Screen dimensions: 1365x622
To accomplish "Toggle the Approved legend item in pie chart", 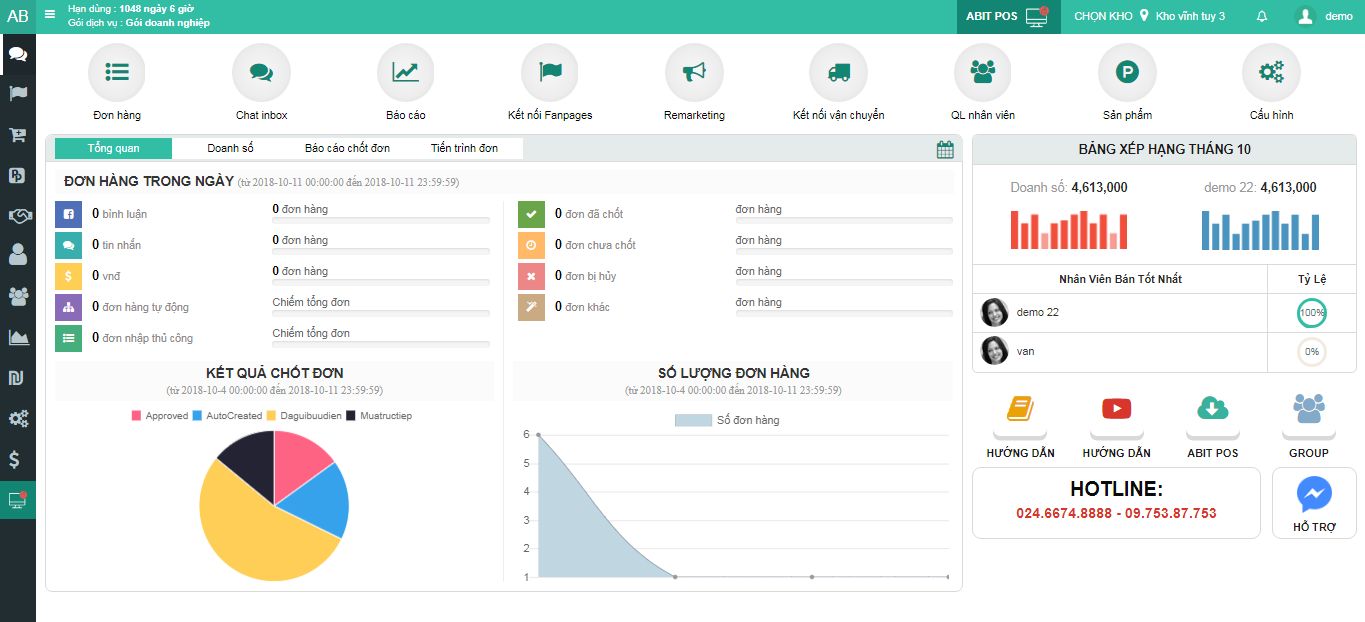I will (159, 415).
